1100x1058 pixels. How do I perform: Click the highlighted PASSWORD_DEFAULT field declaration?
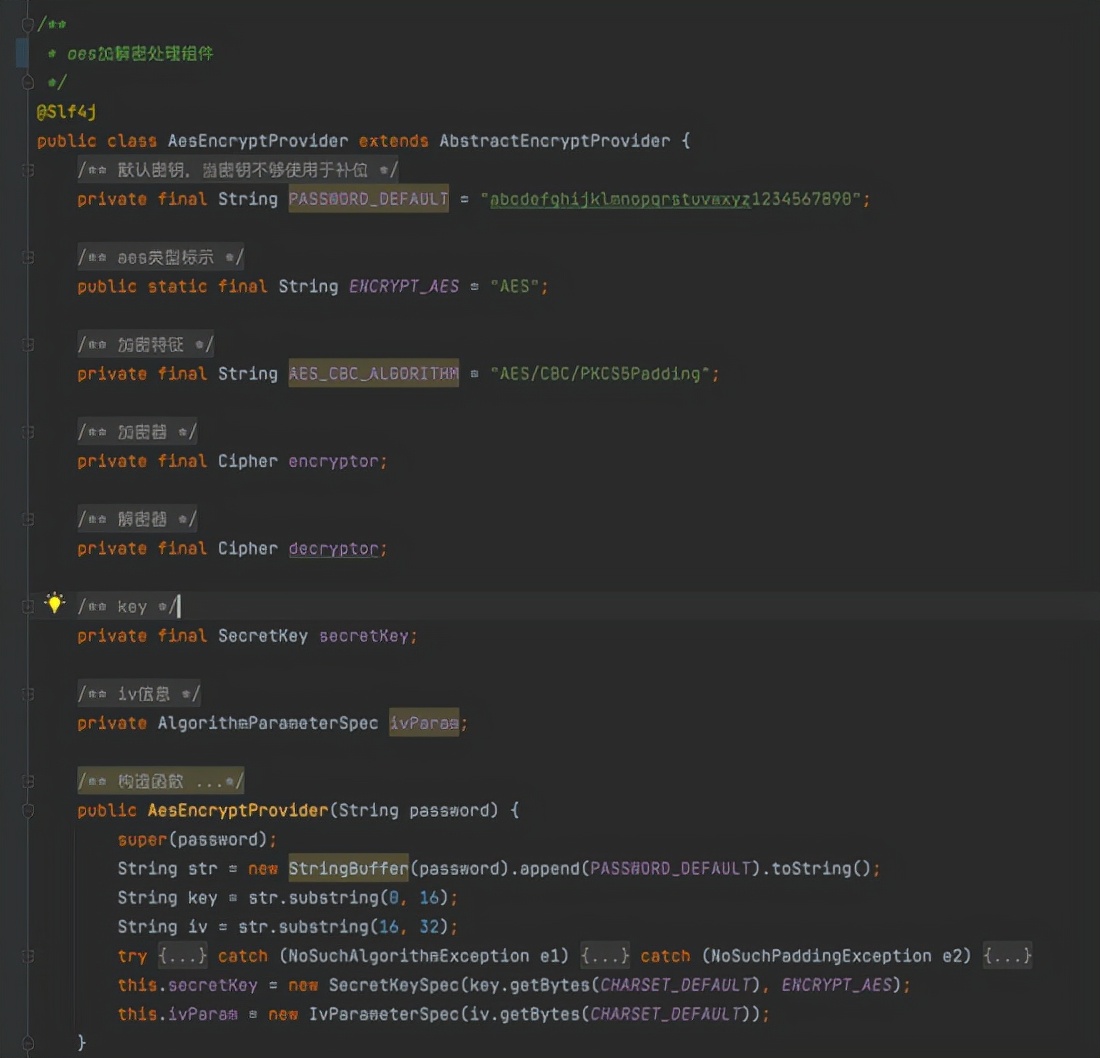point(368,199)
